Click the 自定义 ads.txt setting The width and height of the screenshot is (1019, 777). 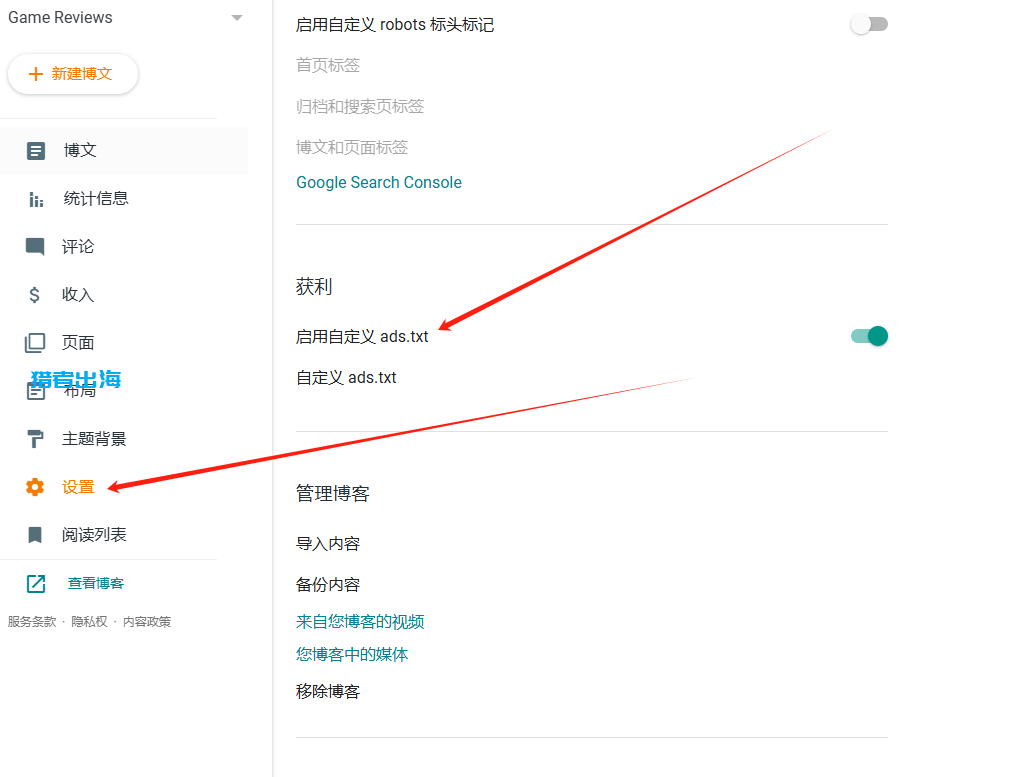pos(346,377)
